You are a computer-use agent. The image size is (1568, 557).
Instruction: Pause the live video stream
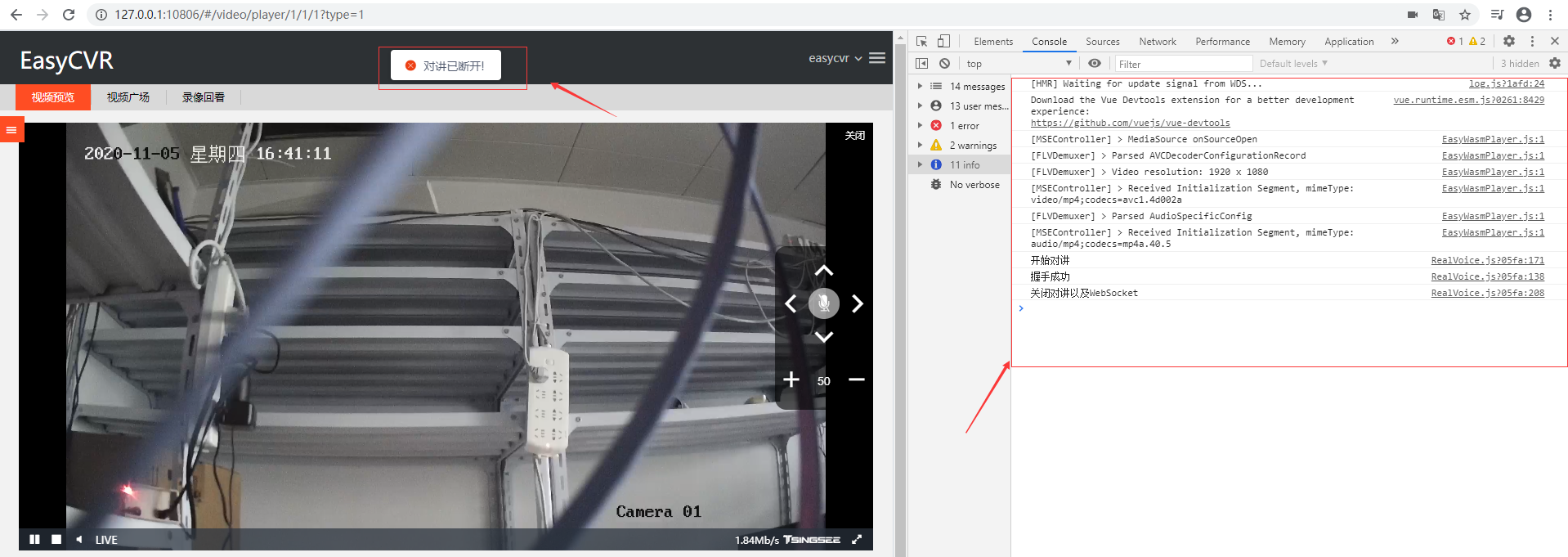pos(34,539)
